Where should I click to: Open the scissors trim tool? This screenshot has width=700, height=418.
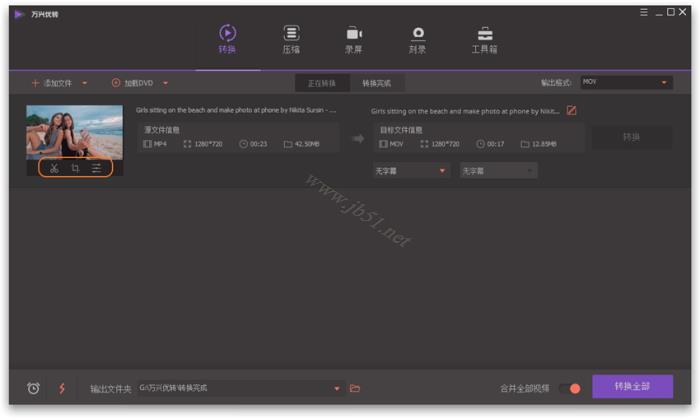click(x=54, y=168)
